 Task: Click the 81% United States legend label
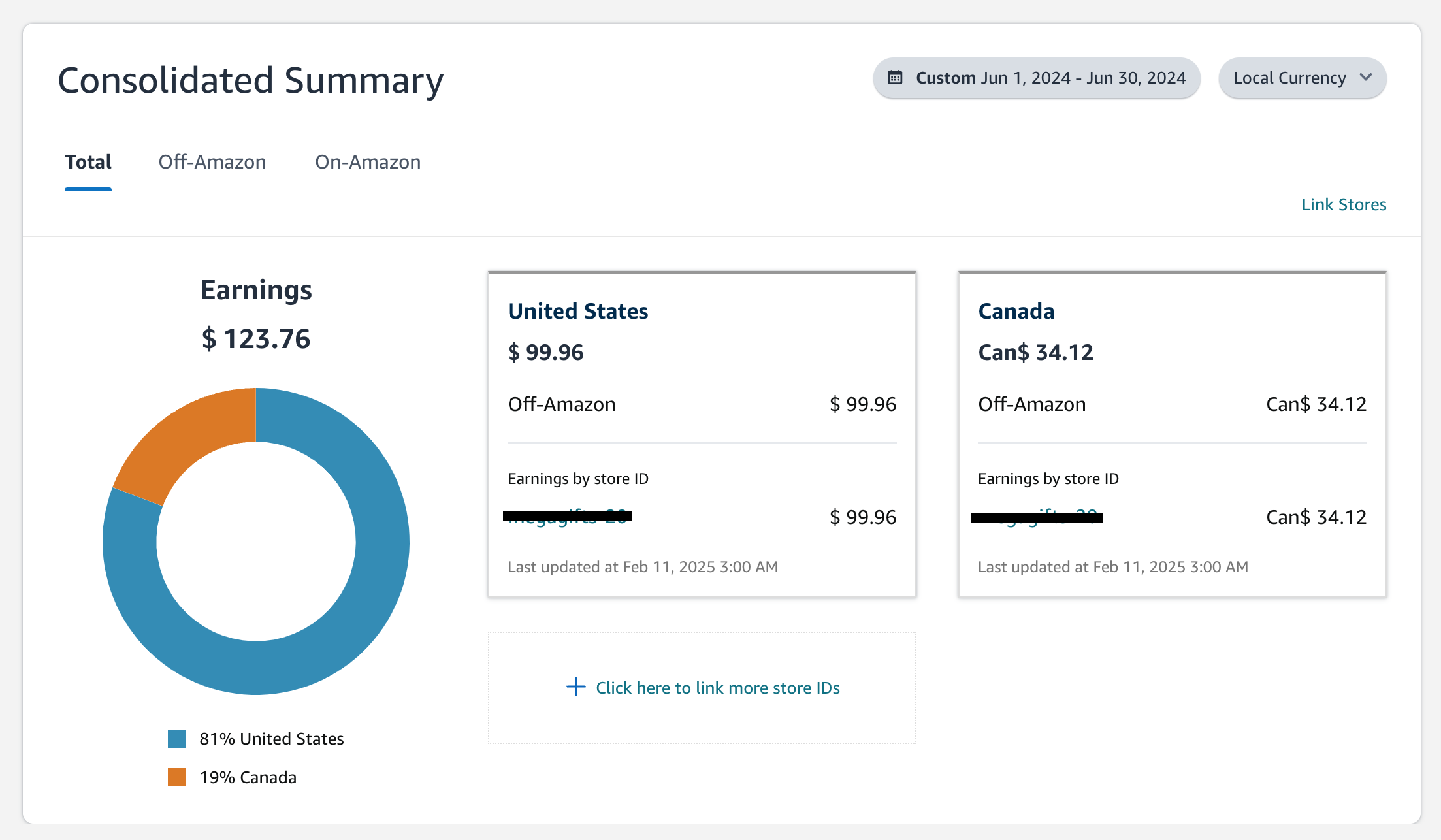coord(272,739)
